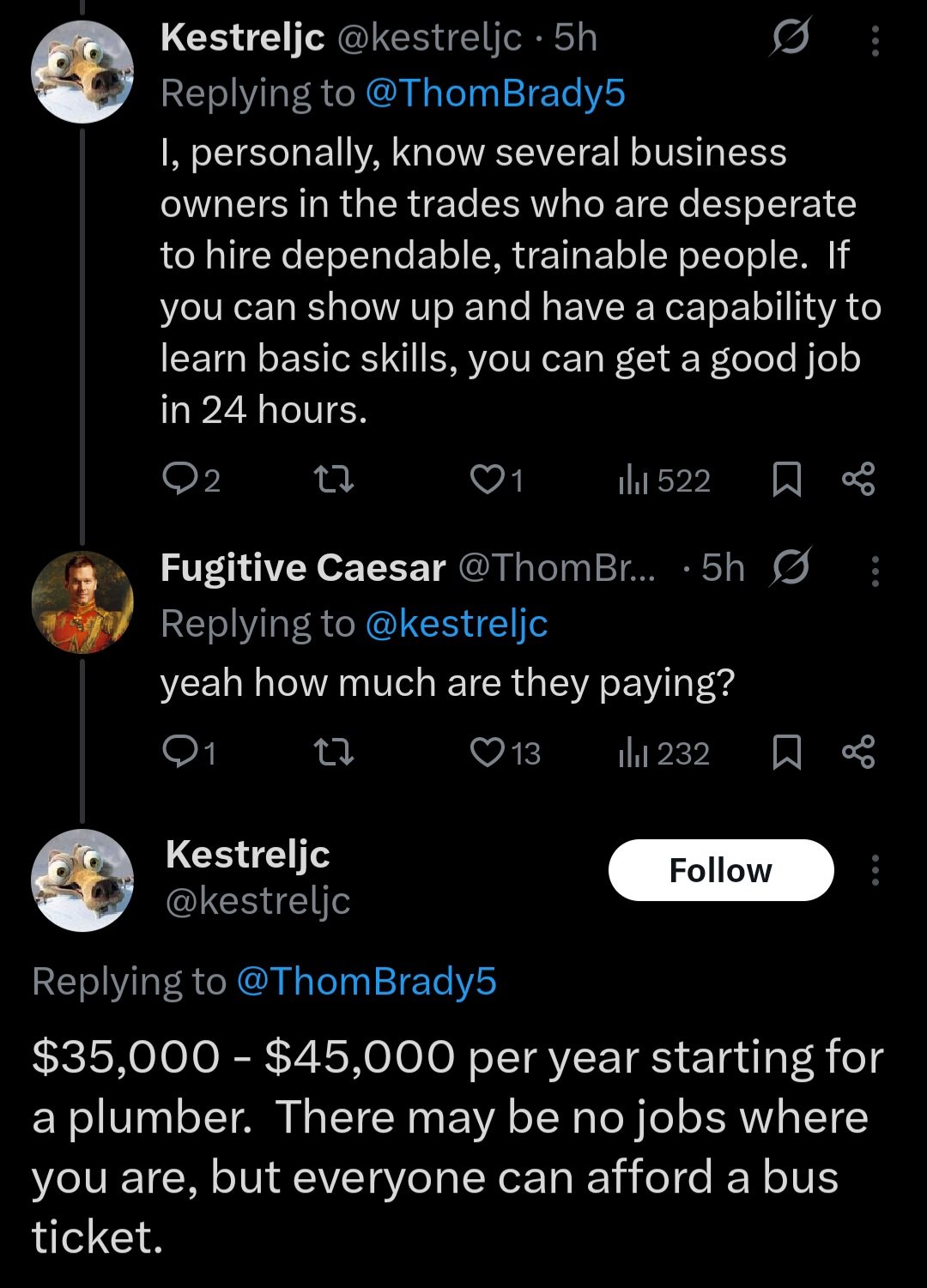Repost Kestreljc's trades hiring tweet
Image resolution: width=927 pixels, height=1288 pixels.
[334, 480]
